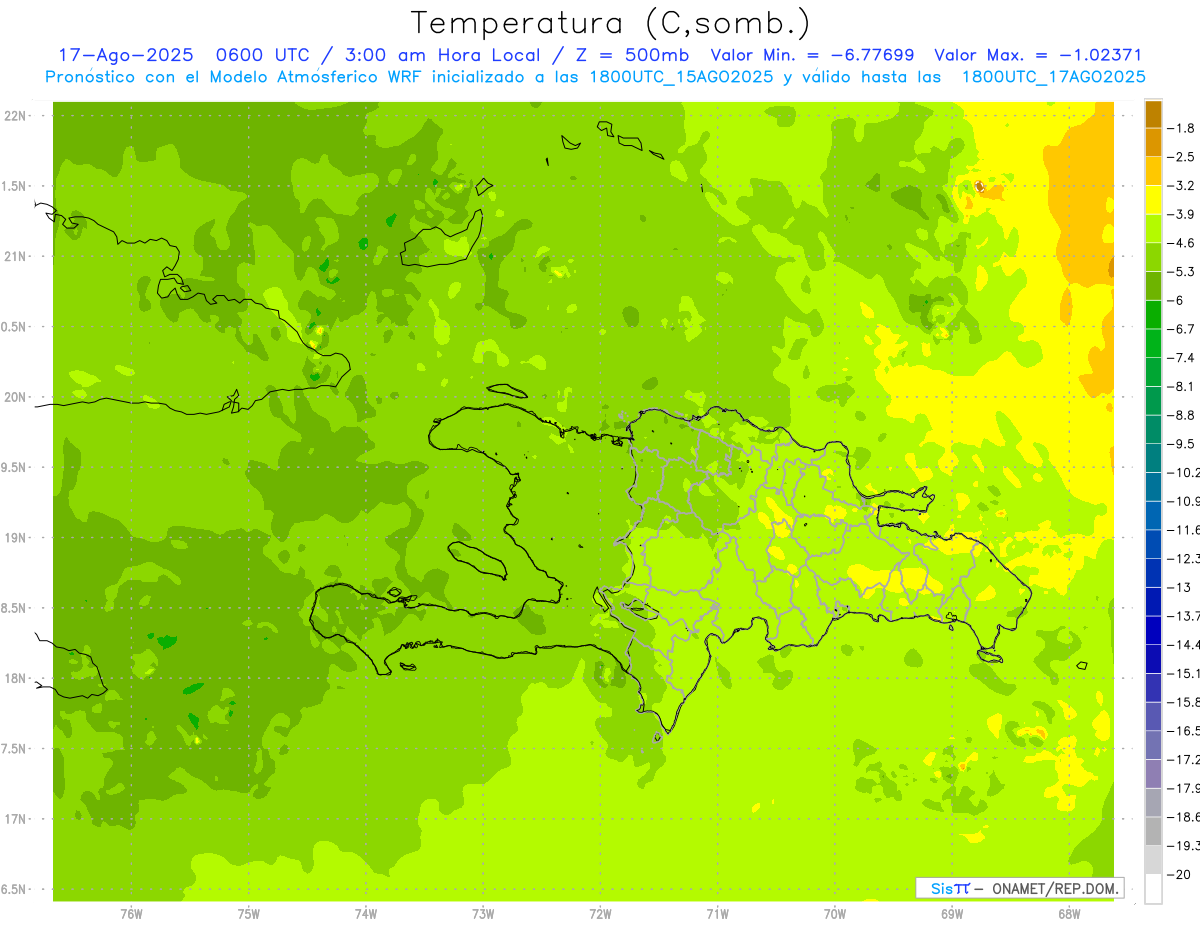1200x927 pixels.
Task: Click the -3.2 colorbar label
Action: (x=1182, y=185)
